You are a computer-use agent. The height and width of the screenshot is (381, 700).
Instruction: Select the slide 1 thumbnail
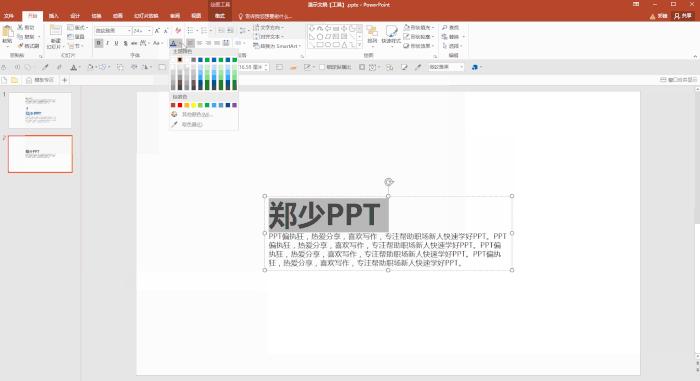click(x=40, y=110)
